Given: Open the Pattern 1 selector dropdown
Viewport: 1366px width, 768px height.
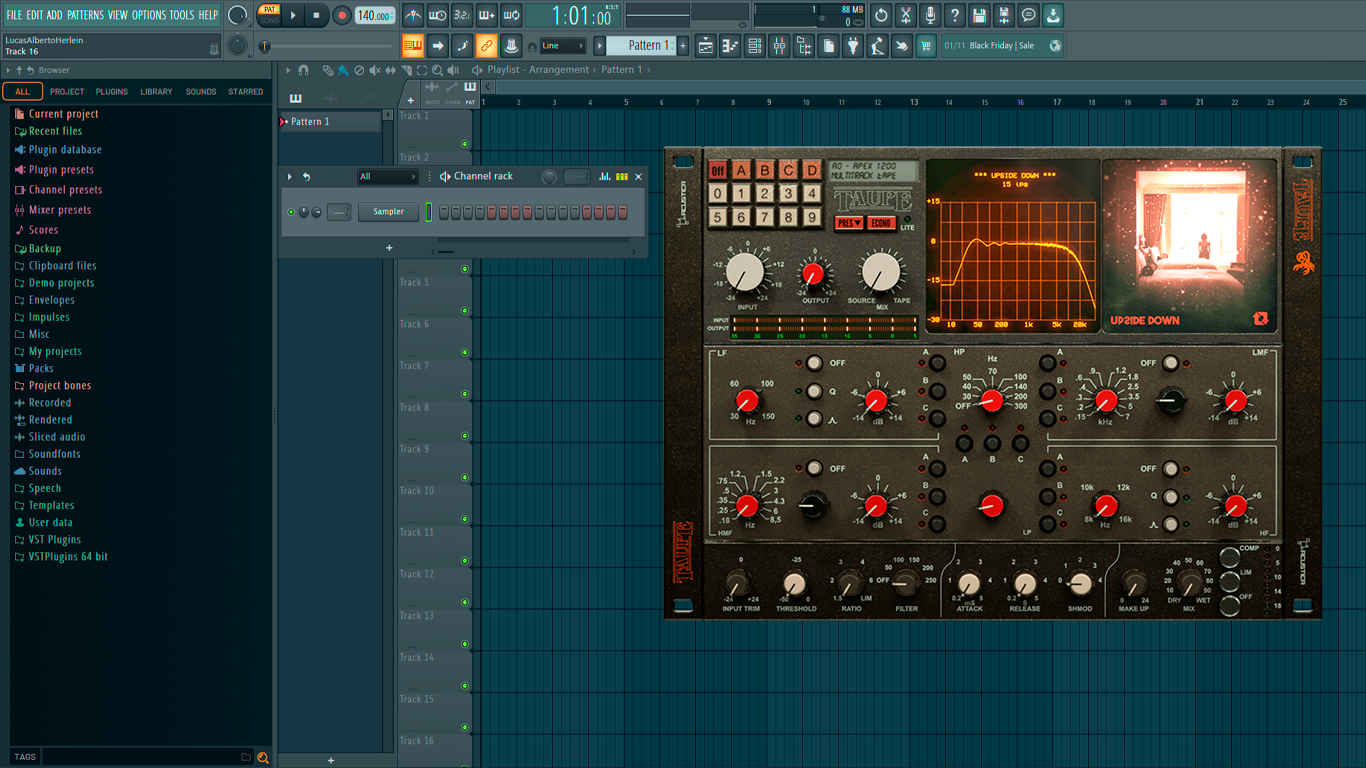Looking at the screenshot, I should 642,45.
